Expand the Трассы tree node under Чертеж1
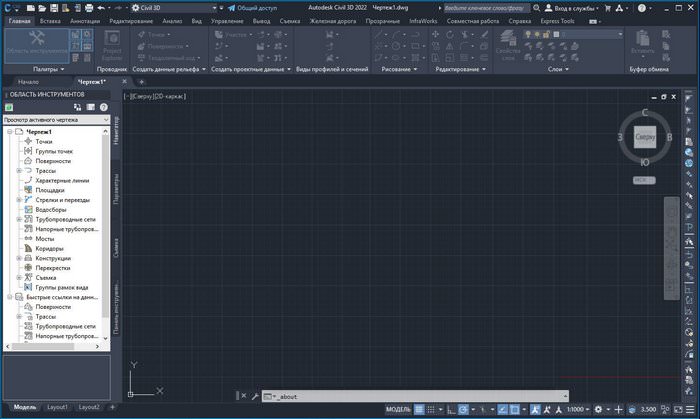This screenshot has width=700, height=419. pyautogui.click(x=18, y=171)
